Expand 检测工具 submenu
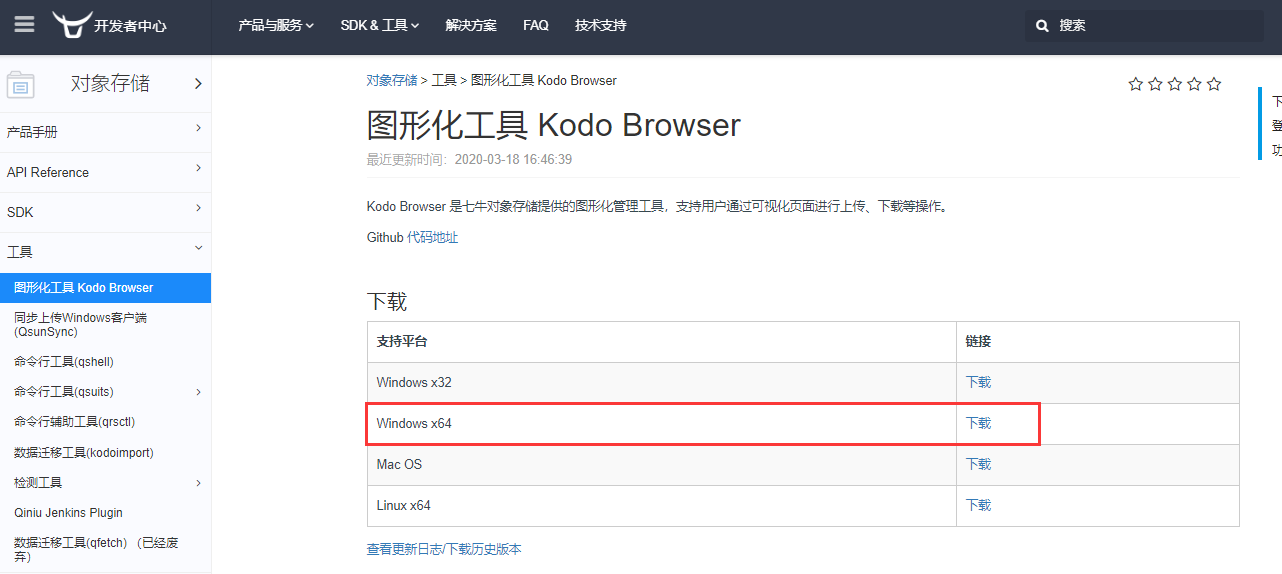This screenshot has width=1282, height=574. point(198,483)
